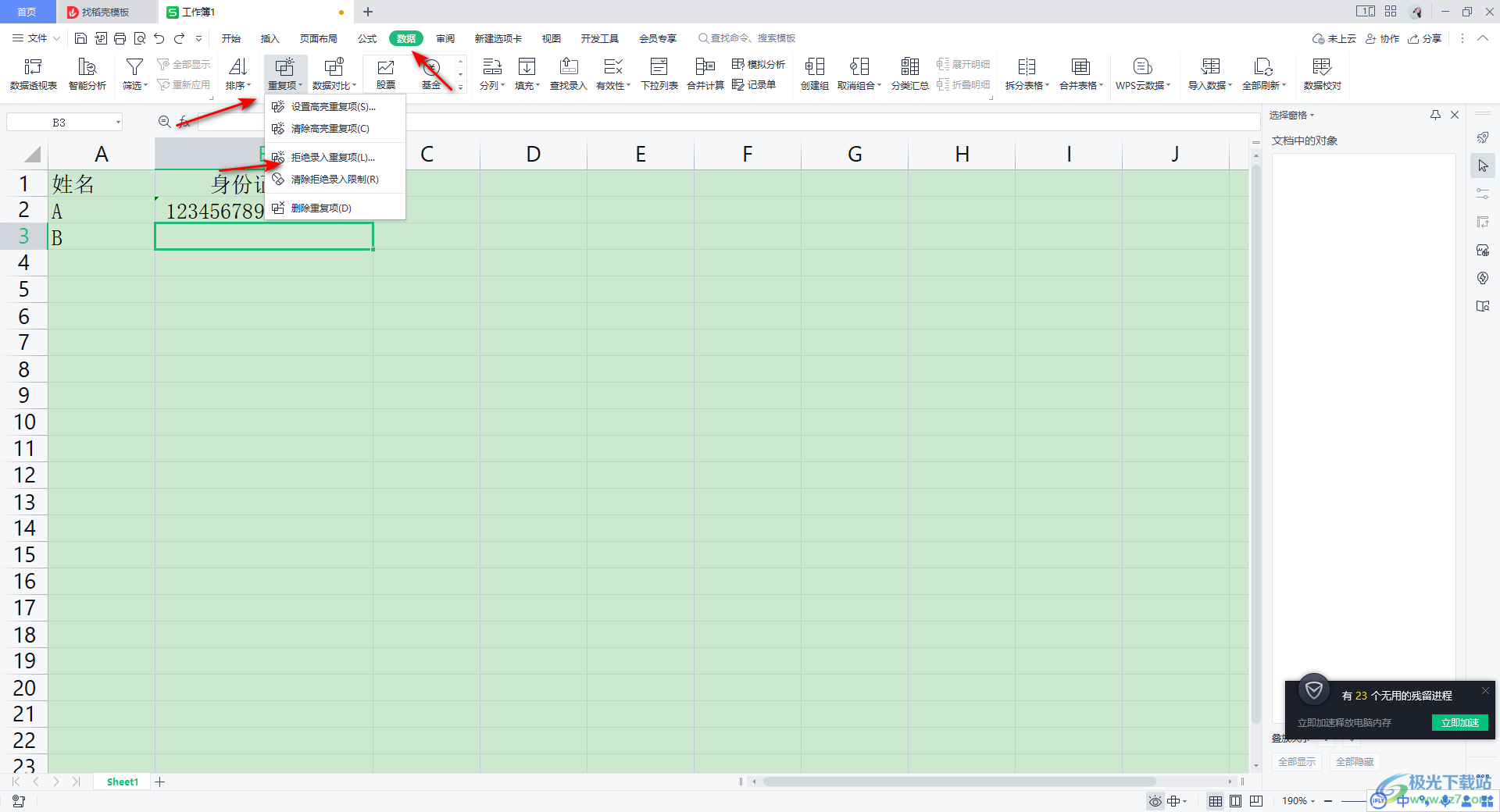Click the Text to Columns (分列) icon

[492, 67]
